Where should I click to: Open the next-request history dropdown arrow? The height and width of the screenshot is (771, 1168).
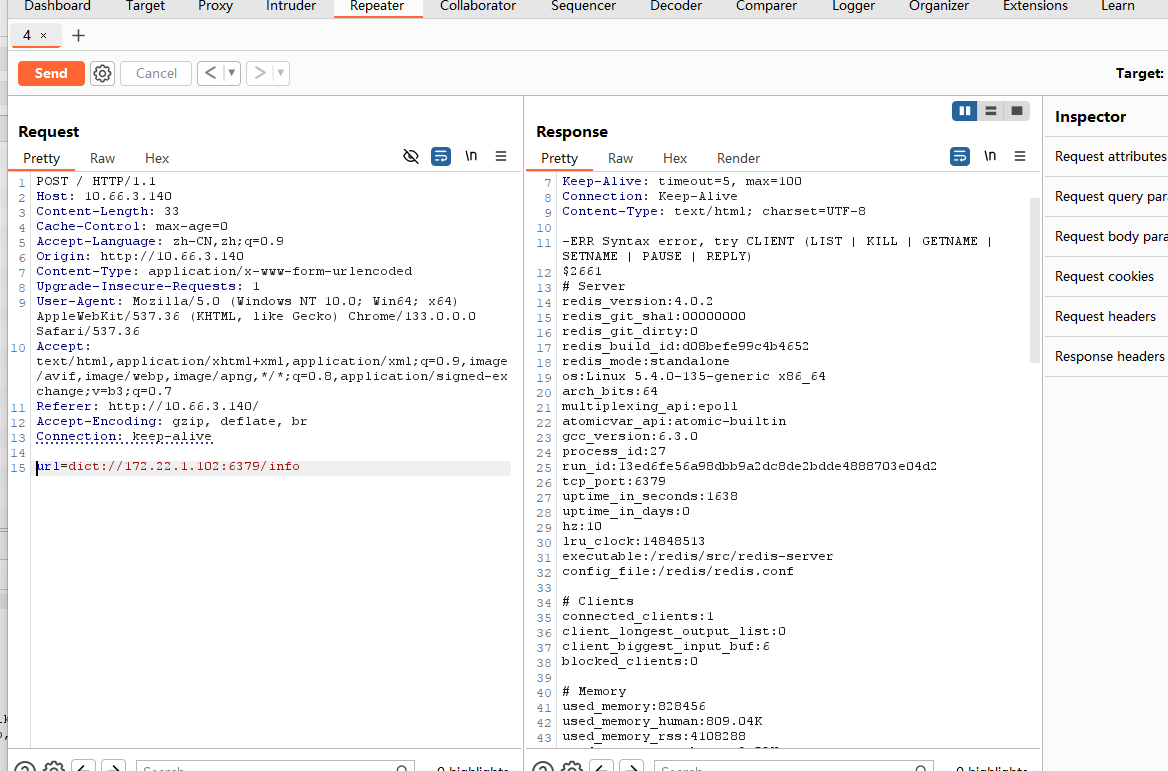[x=281, y=73]
